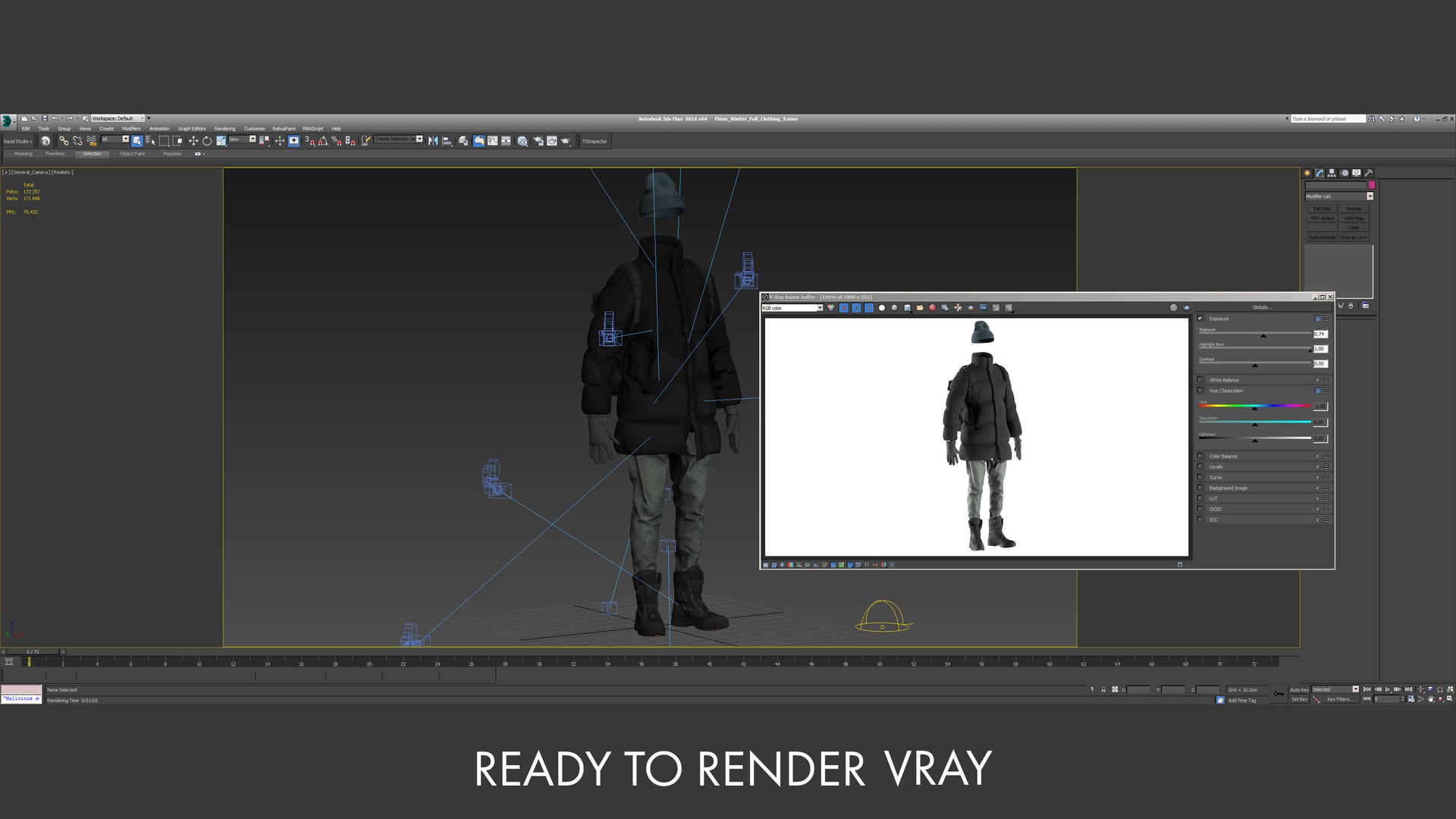Enable the Hue / Saturation checkbox

pos(1200,391)
